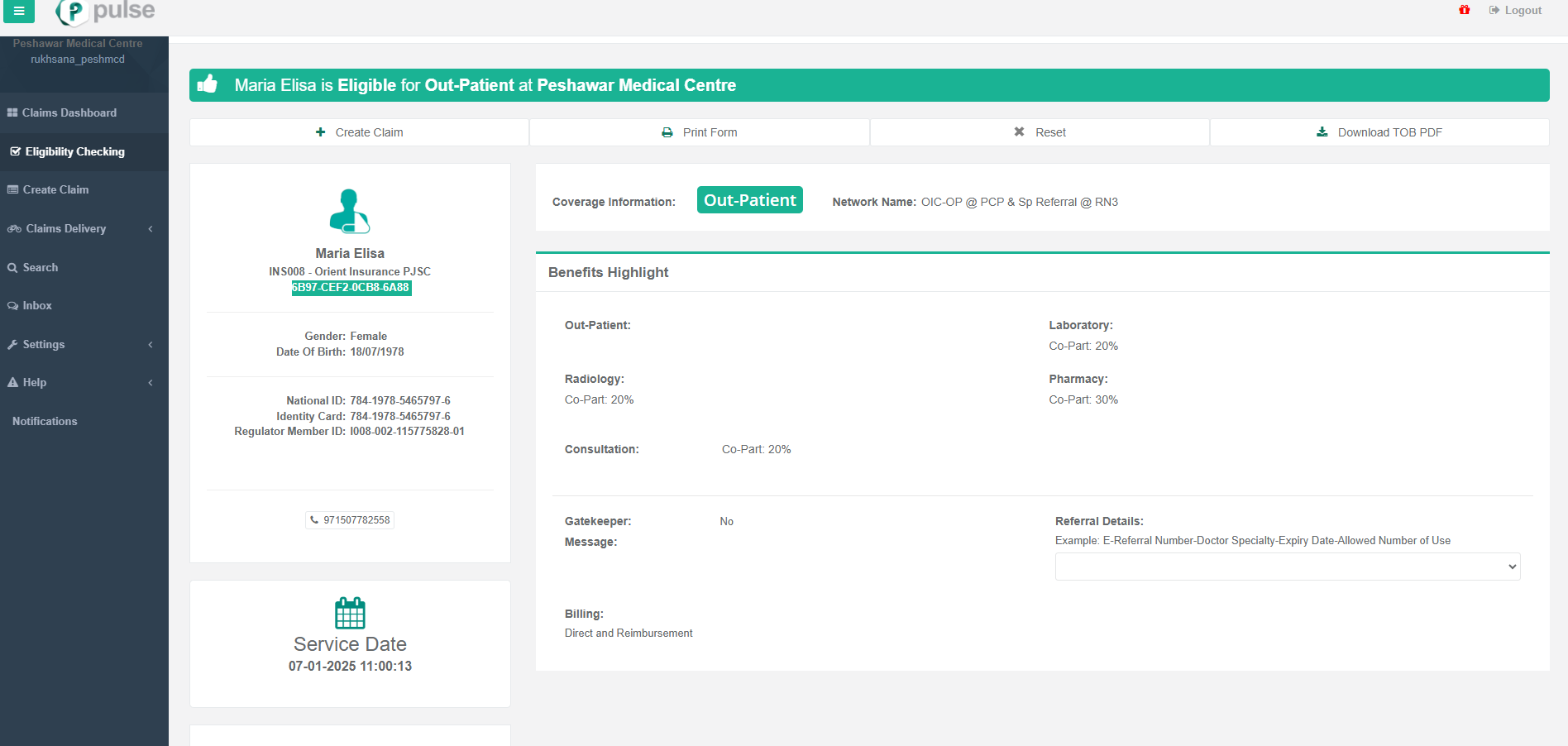
Task: Click the patient avatar icon
Action: point(350,211)
